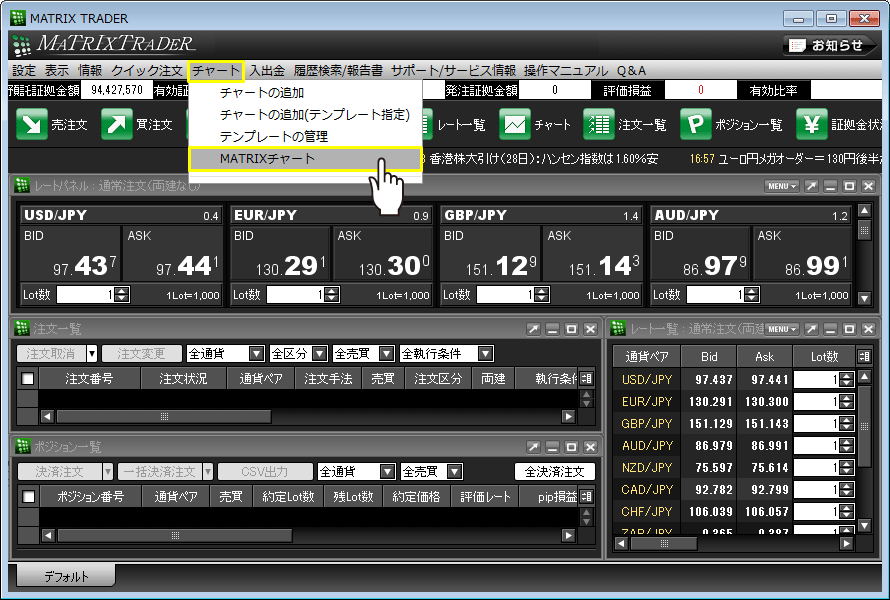Click the ポジション一覧 panel header icon

point(22,446)
